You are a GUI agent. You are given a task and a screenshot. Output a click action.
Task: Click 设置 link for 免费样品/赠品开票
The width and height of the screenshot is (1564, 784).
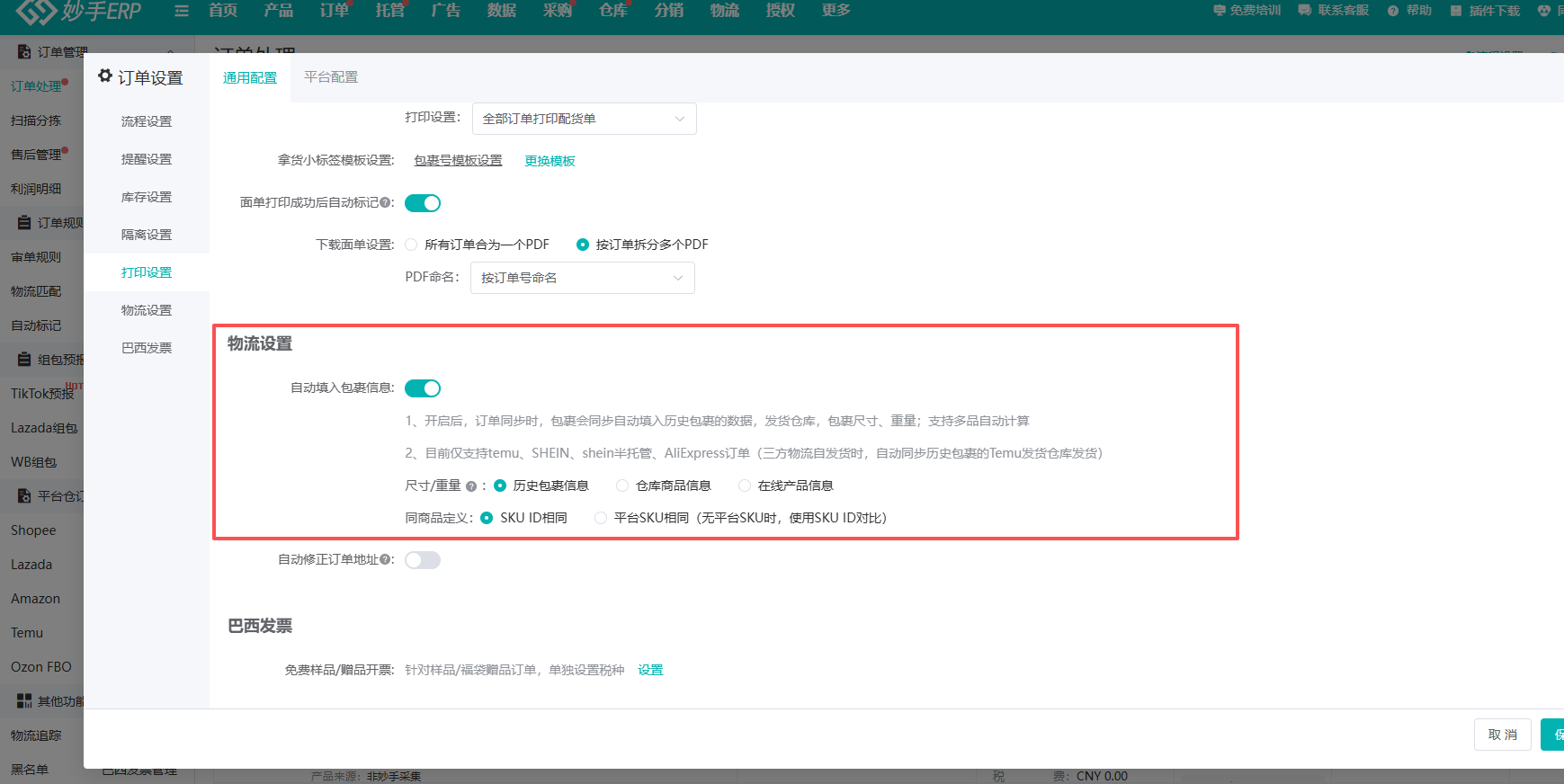tap(650, 670)
